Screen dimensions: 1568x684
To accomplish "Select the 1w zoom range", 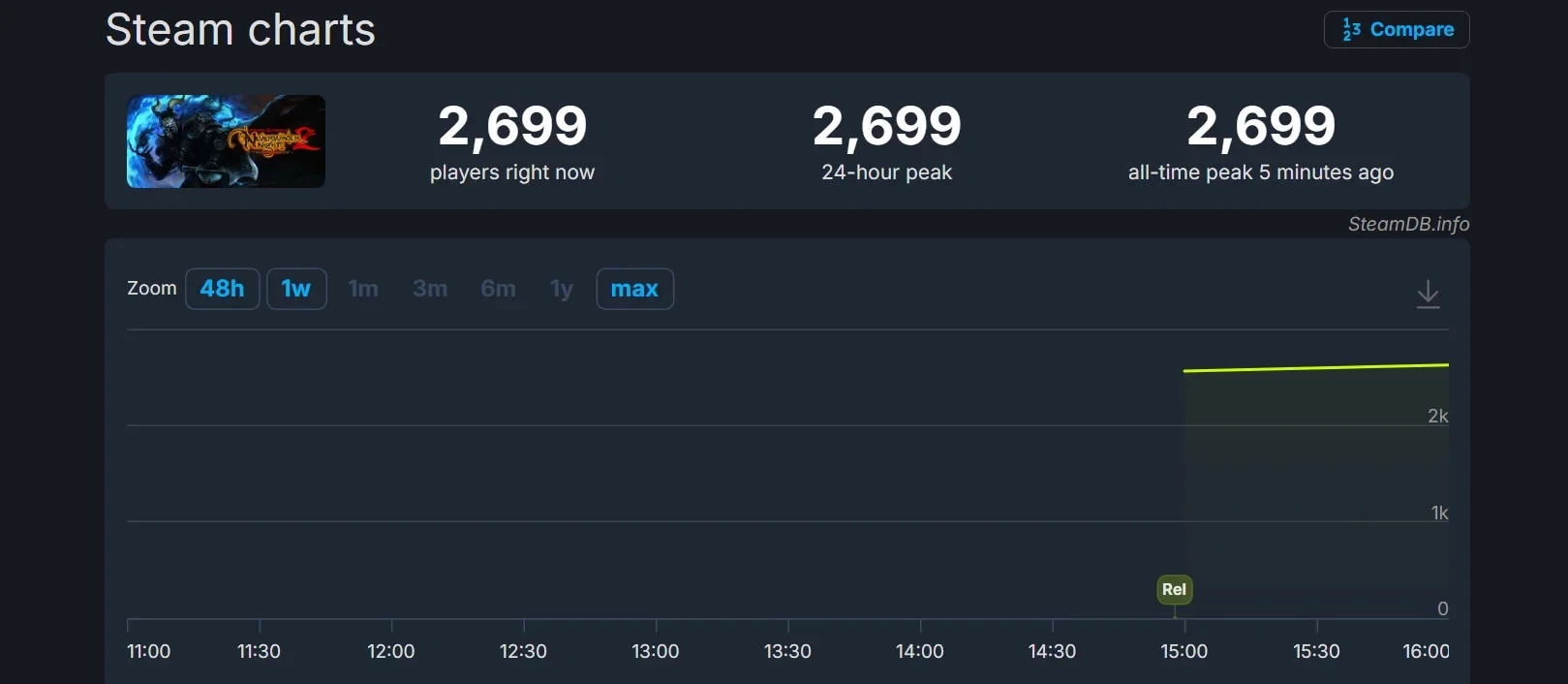I will [295, 289].
